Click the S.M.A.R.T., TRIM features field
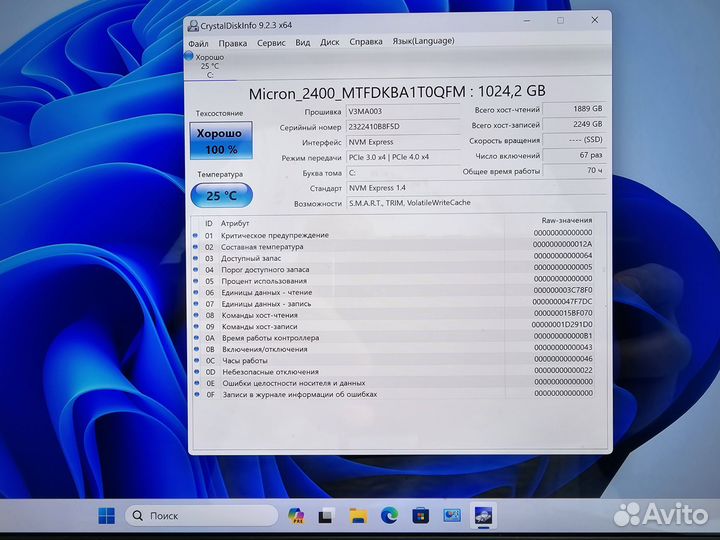Viewport: 720px width, 540px height. (x=476, y=202)
